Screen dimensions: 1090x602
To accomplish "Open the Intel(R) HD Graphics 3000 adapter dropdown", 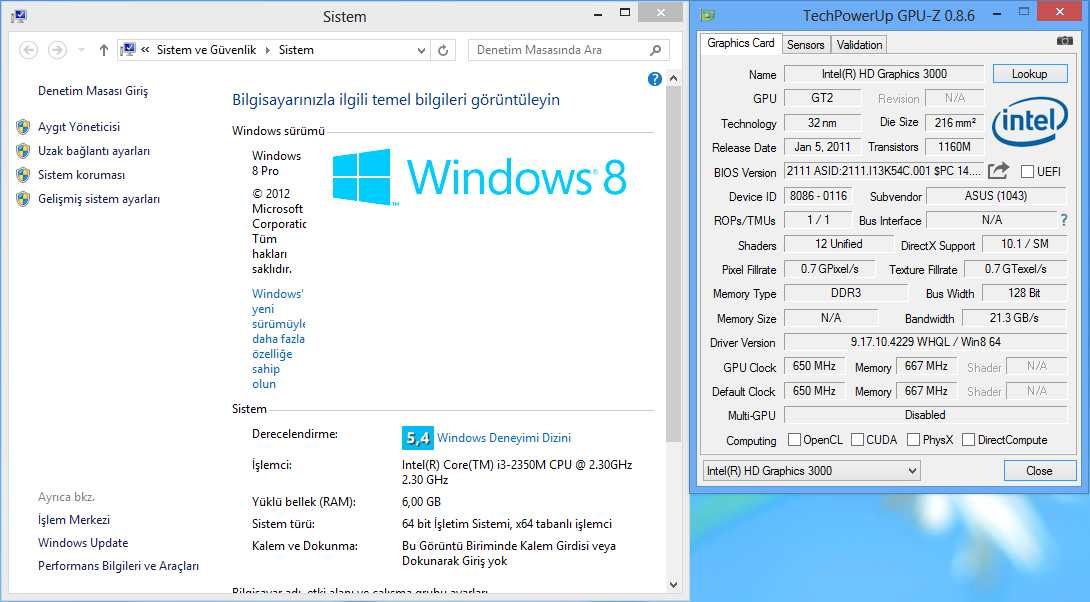I will pos(811,471).
